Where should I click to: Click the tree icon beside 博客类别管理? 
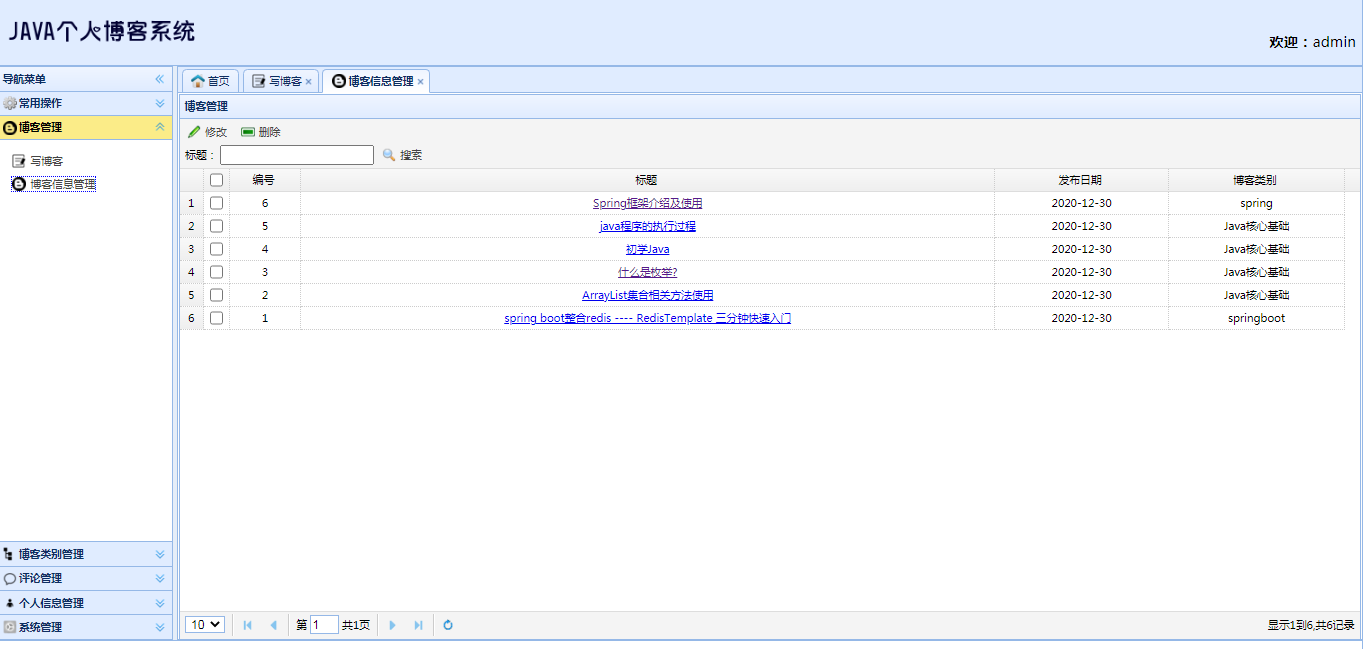(9, 554)
